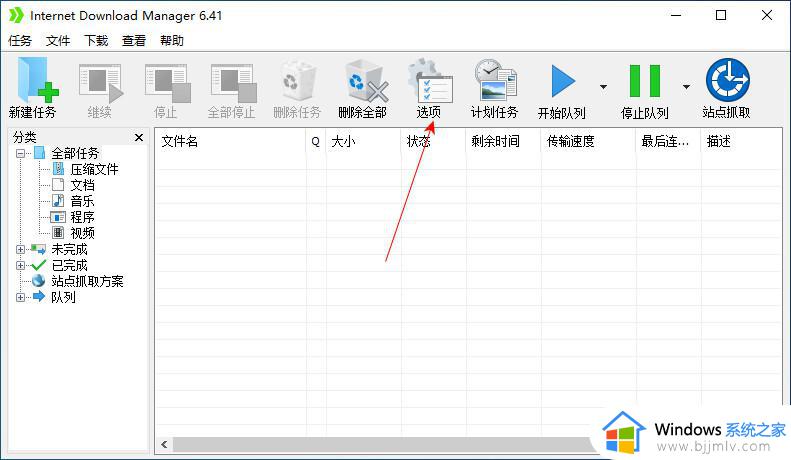Expand the 队列 tree node

click(20, 297)
